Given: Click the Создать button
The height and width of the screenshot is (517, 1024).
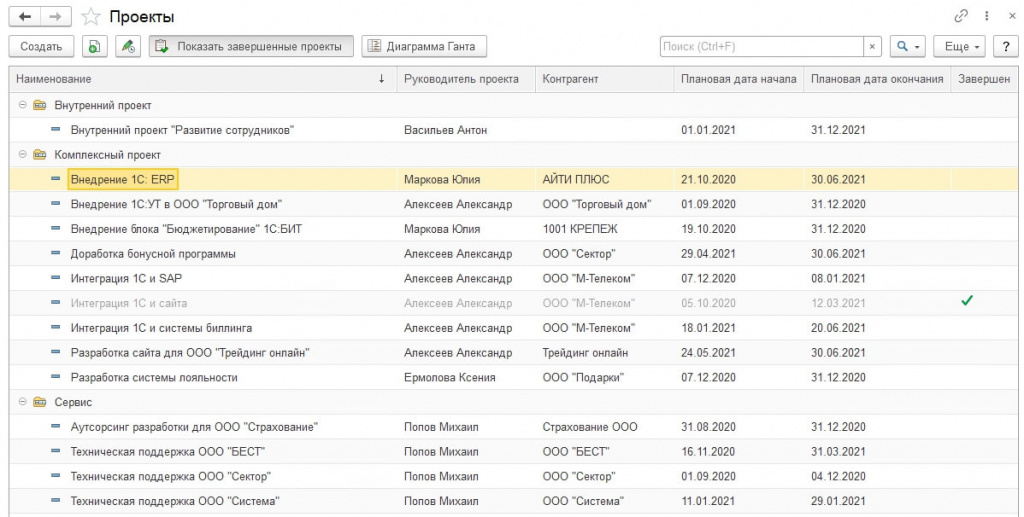Looking at the screenshot, I should point(41,46).
